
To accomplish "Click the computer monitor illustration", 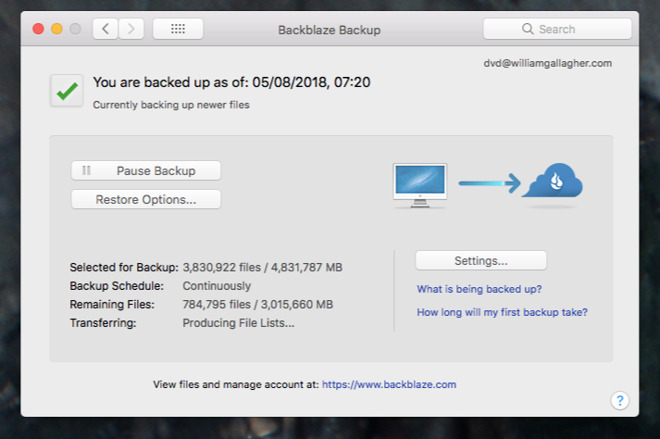I will pyautogui.click(x=420, y=186).
